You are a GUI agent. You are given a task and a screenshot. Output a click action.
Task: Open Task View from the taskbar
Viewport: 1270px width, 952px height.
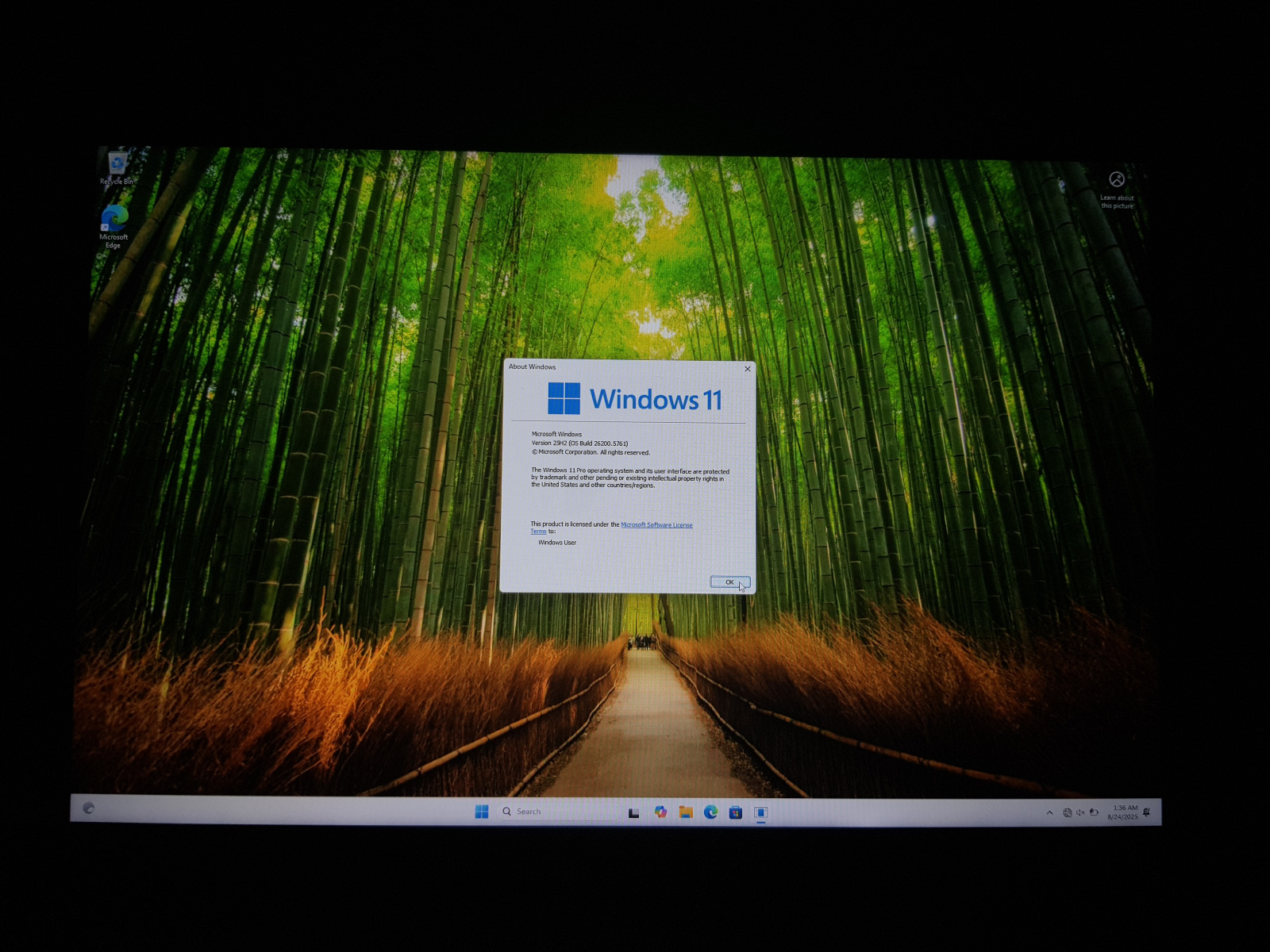[x=633, y=812]
